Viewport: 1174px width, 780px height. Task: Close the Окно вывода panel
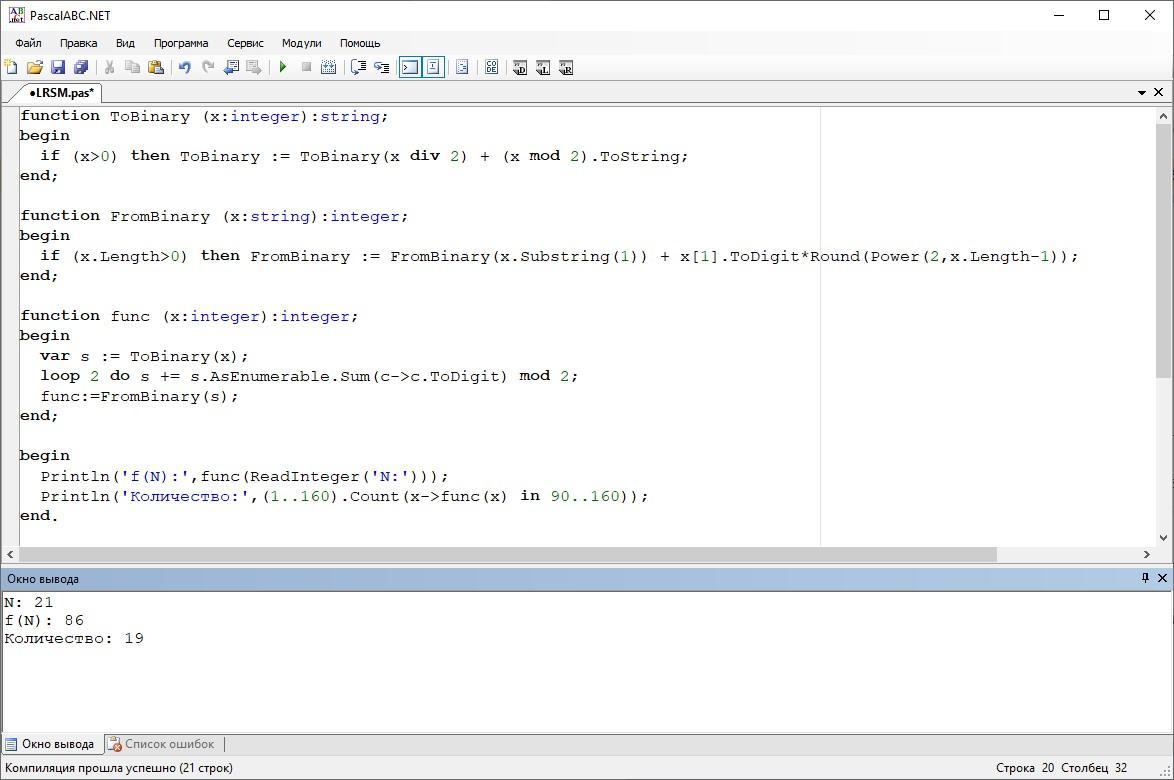coord(1162,578)
